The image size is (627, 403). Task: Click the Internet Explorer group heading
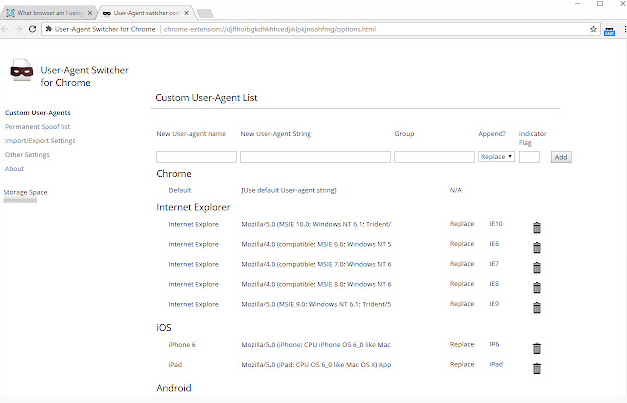tap(193, 207)
